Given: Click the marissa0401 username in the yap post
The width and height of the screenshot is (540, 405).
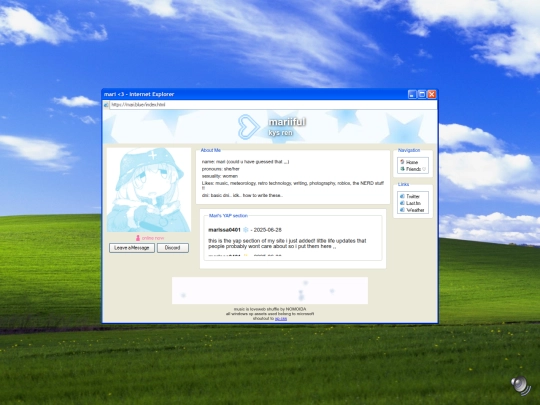Looking at the screenshot, I should click(224, 230).
